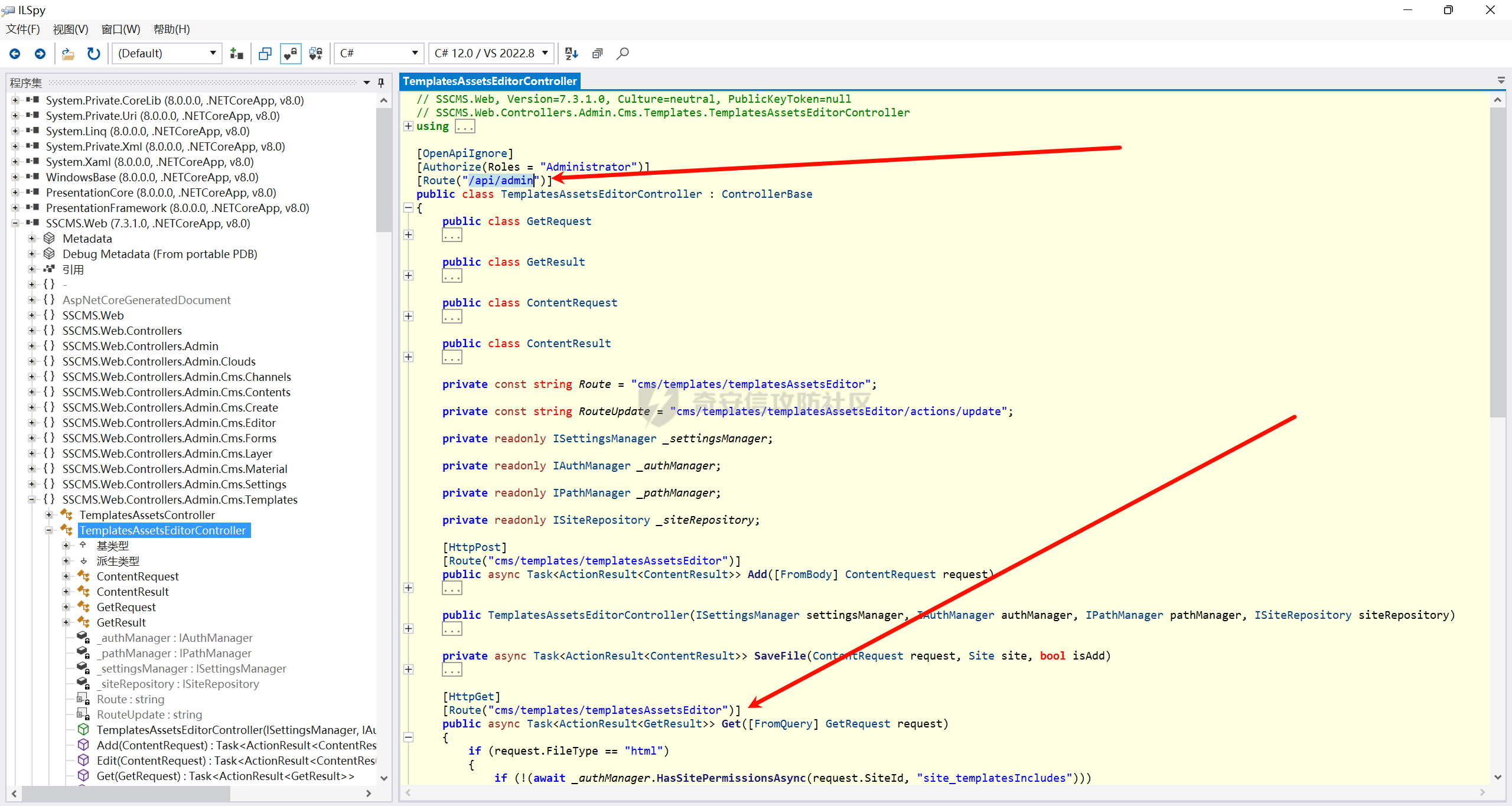Open the assemblies panel options dropdown arrow
Screen dimensions: 1512x806
[367, 83]
